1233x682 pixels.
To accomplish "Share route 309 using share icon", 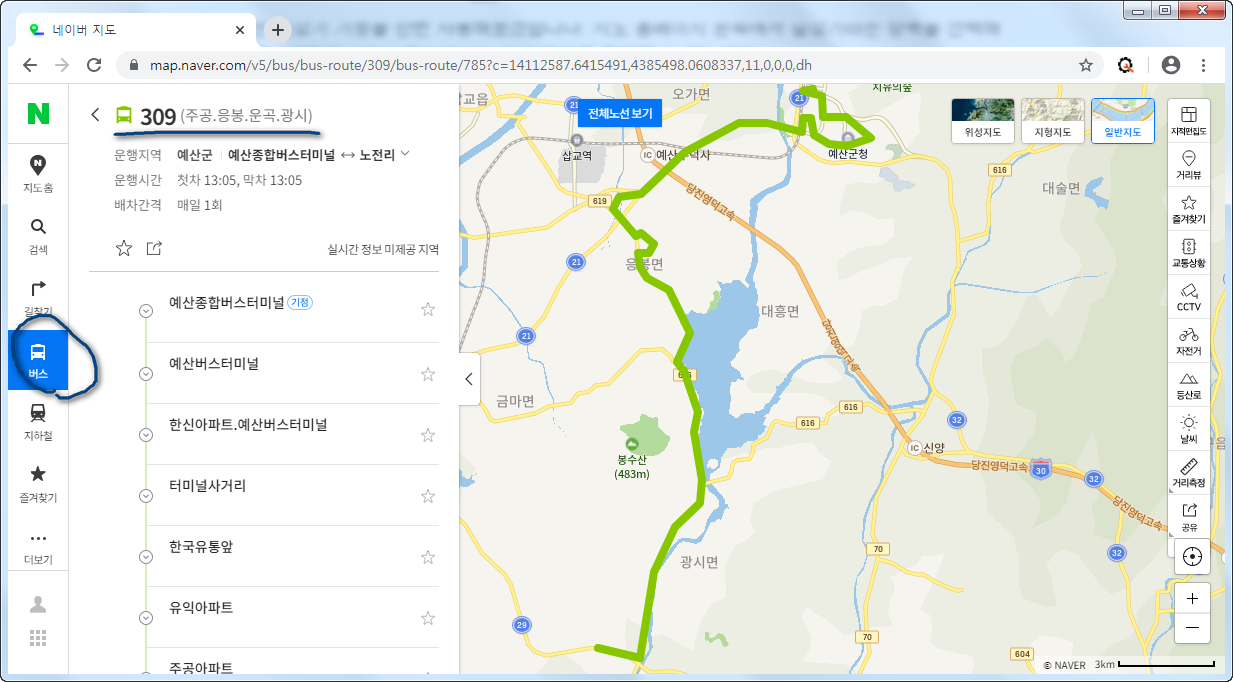I will pos(154,248).
